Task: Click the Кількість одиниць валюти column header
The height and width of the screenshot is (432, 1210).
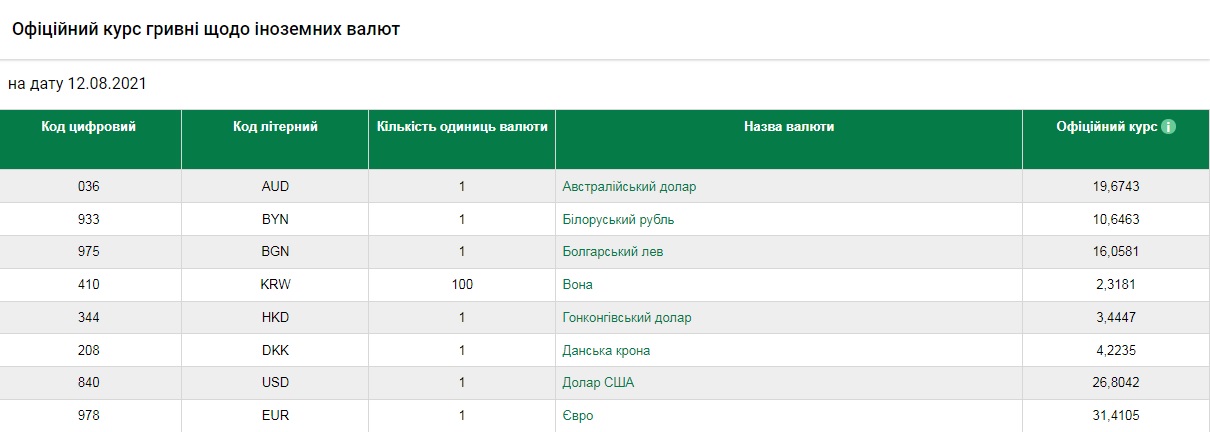Action: point(462,127)
